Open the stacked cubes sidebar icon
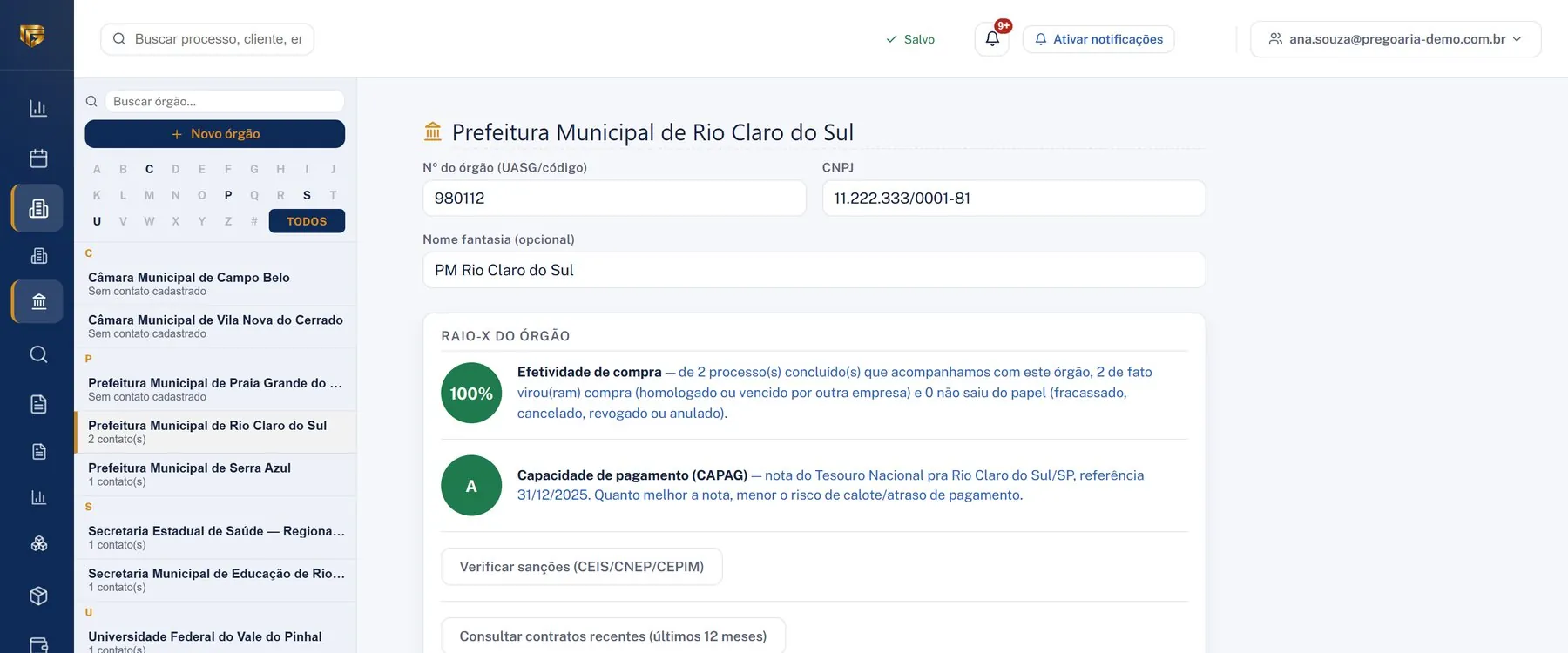This screenshot has height=653, width=1568. pyautogui.click(x=38, y=543)
